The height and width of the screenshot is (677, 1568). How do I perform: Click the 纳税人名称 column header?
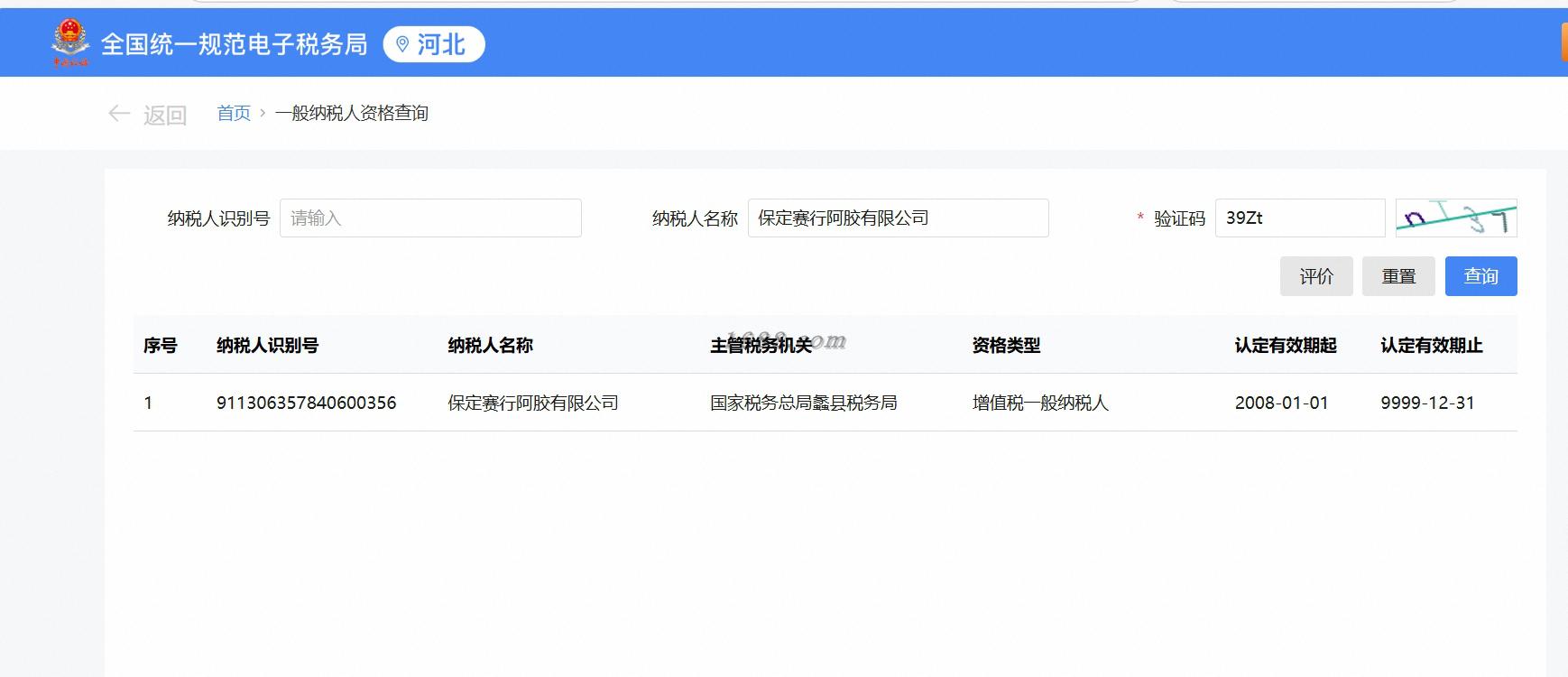click(491, 346)
